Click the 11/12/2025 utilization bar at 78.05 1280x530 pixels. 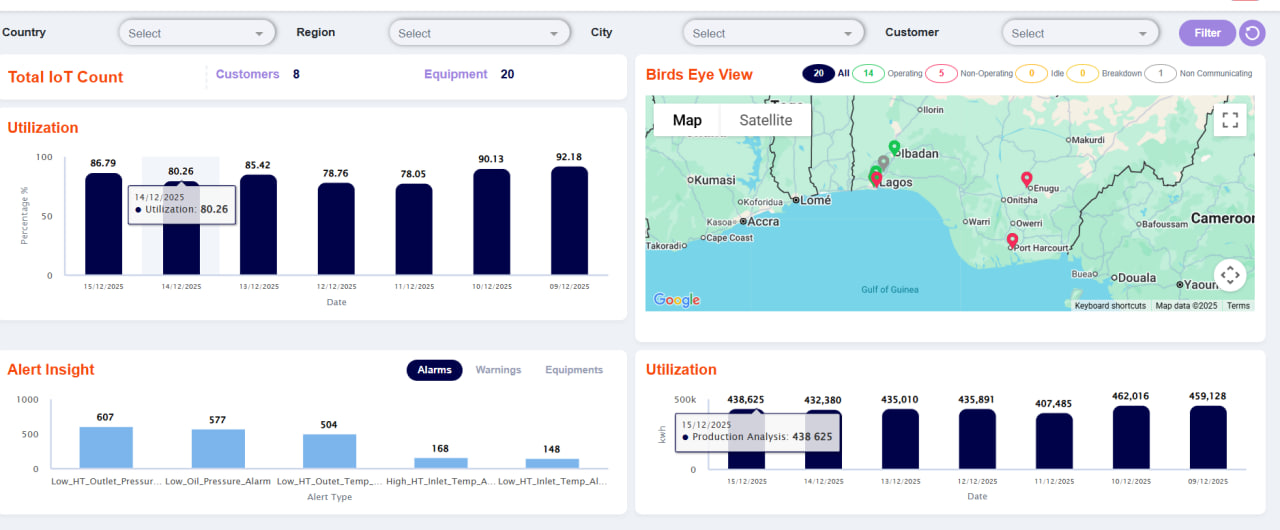click(x=414, y=229)
